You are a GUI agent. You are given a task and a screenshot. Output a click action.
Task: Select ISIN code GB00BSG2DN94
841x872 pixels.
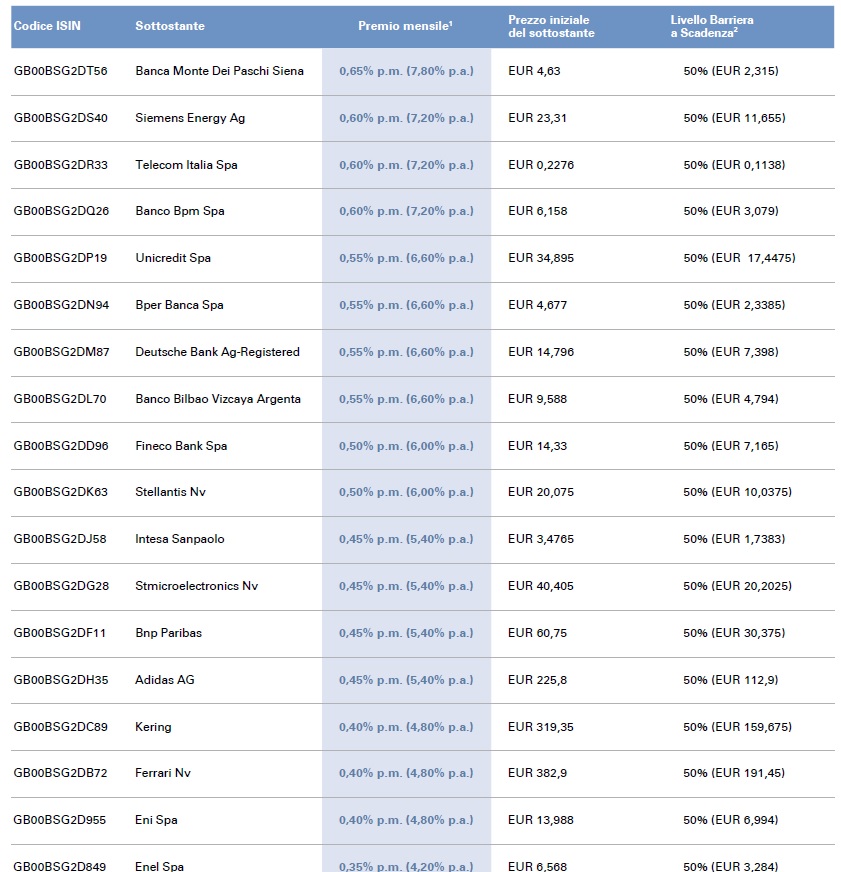(x=61, y=305)
